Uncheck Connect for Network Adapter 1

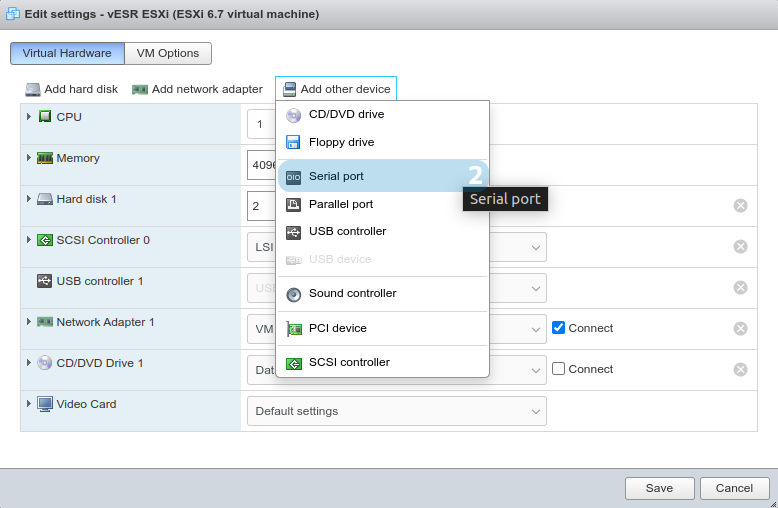click(559, 328)
